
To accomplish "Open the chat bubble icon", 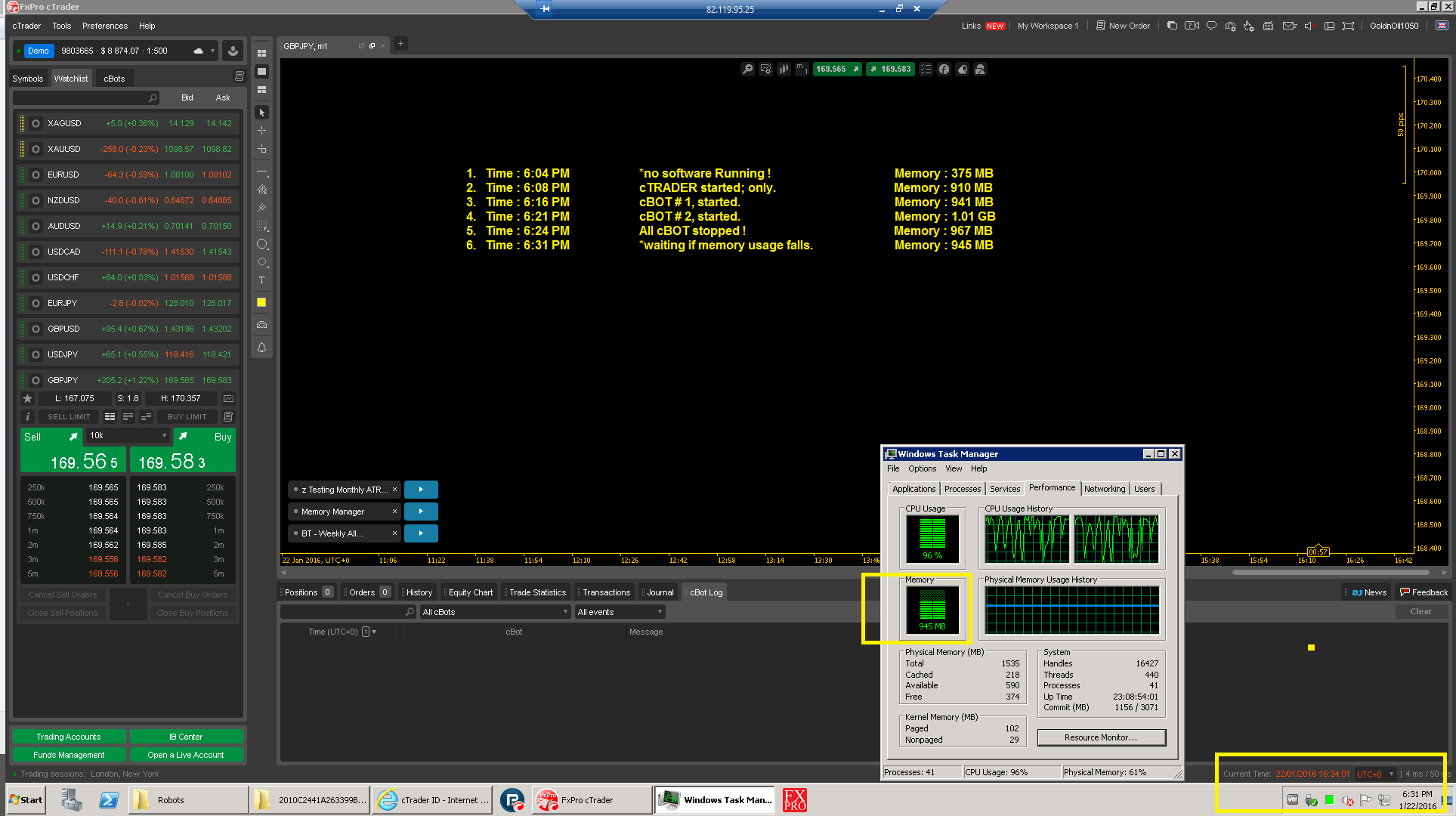I will pyautogui.click(x=1211, y=26).
